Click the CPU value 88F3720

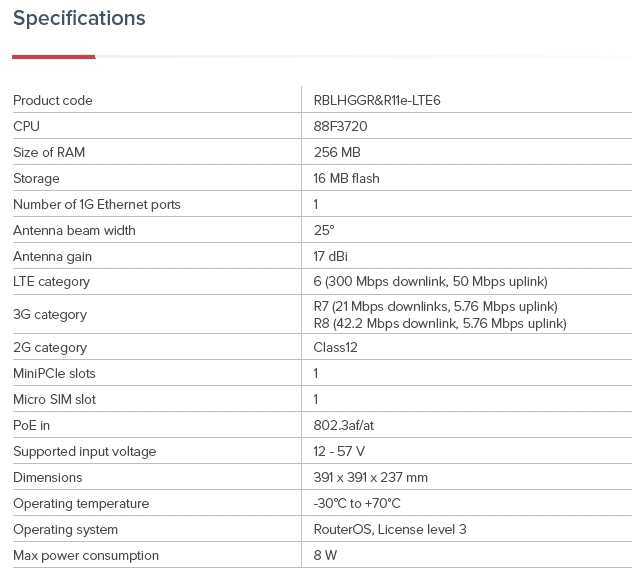[341, 126]
